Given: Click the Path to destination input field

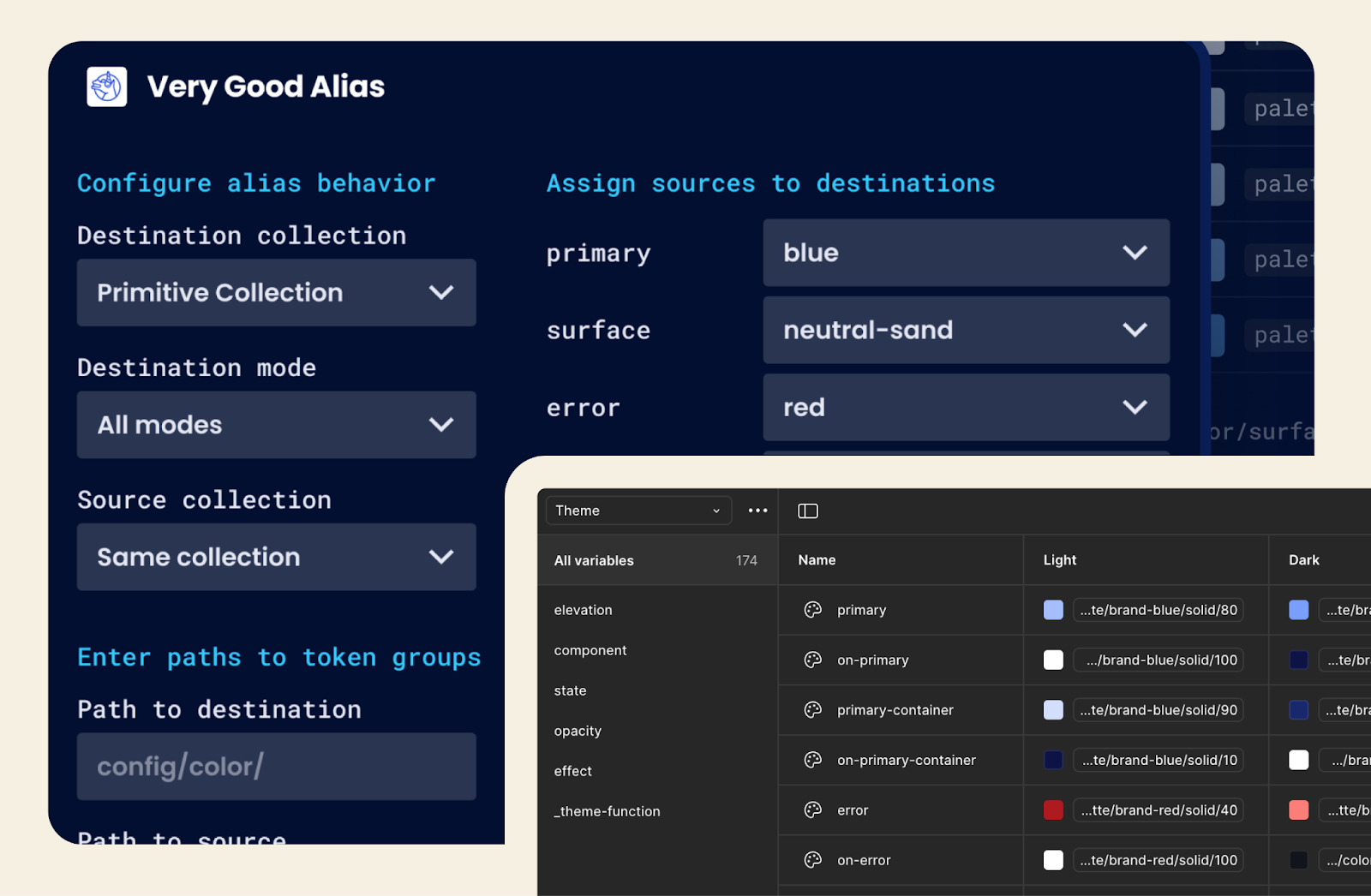Looking at the screenshot, I should pyautogui.click(x=276, y=767).
